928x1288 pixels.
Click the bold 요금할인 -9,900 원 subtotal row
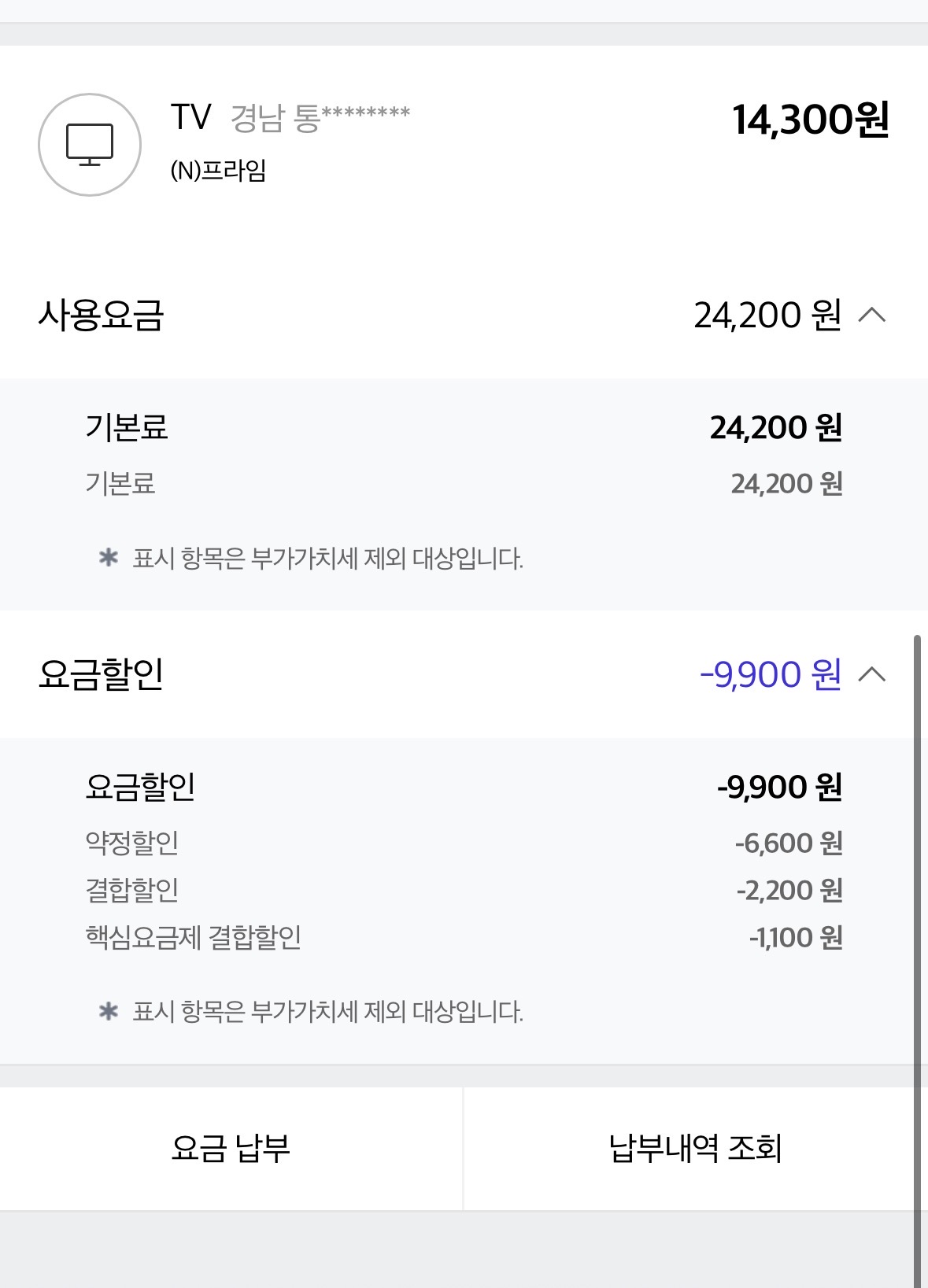point(464,787)
